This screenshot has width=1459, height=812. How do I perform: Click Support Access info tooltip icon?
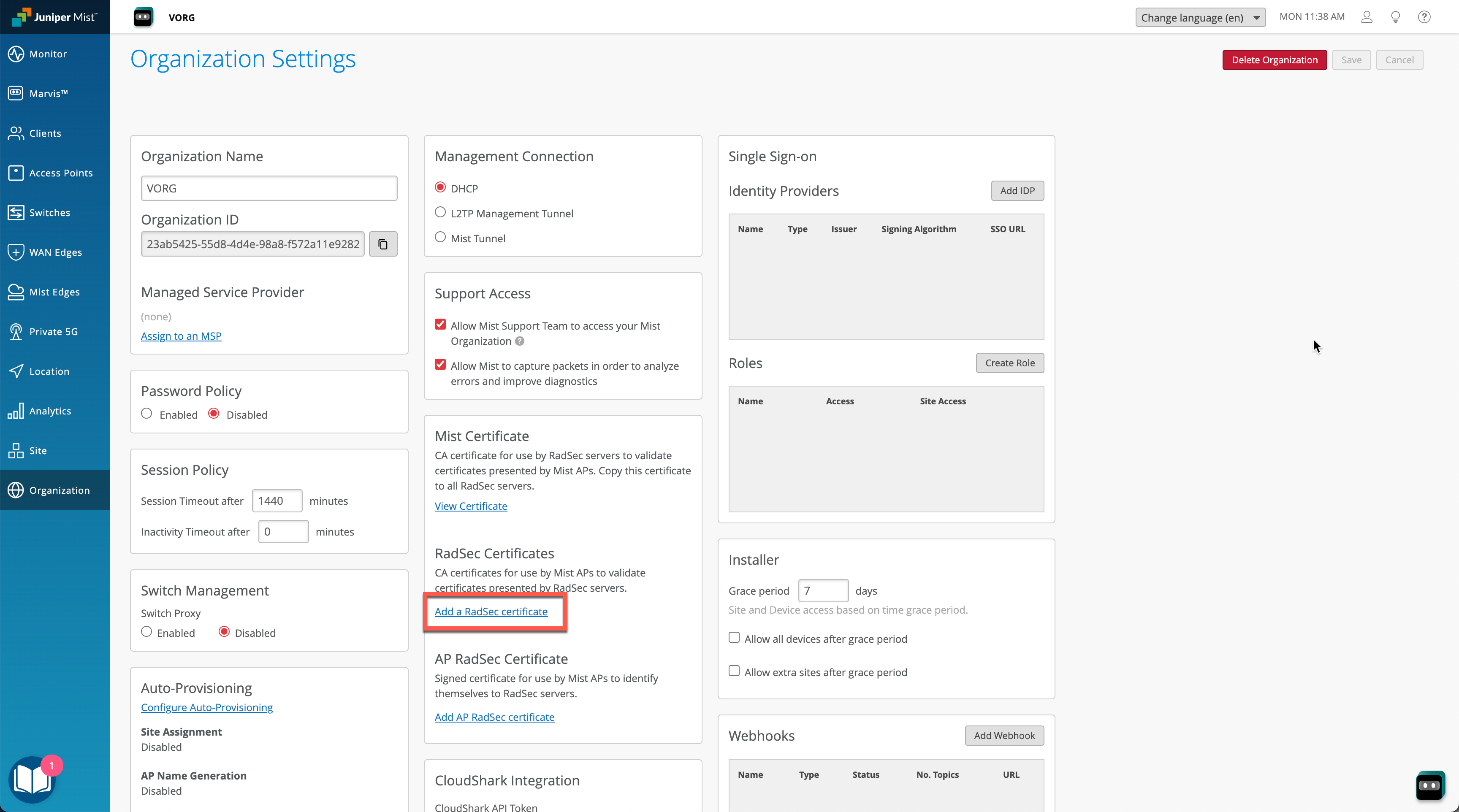[x=519, y=341]
